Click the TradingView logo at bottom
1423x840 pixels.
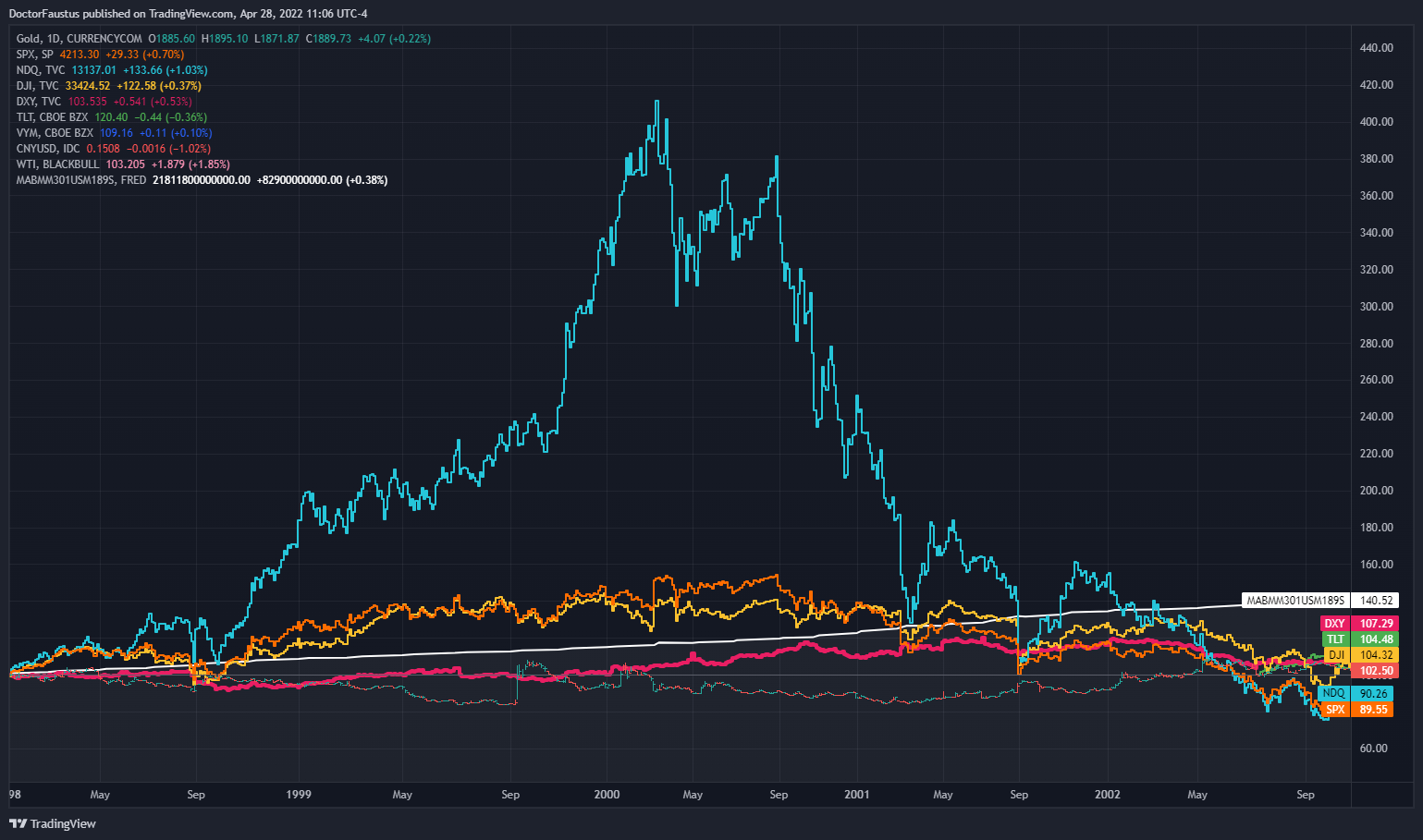click(x=53, y=823)
